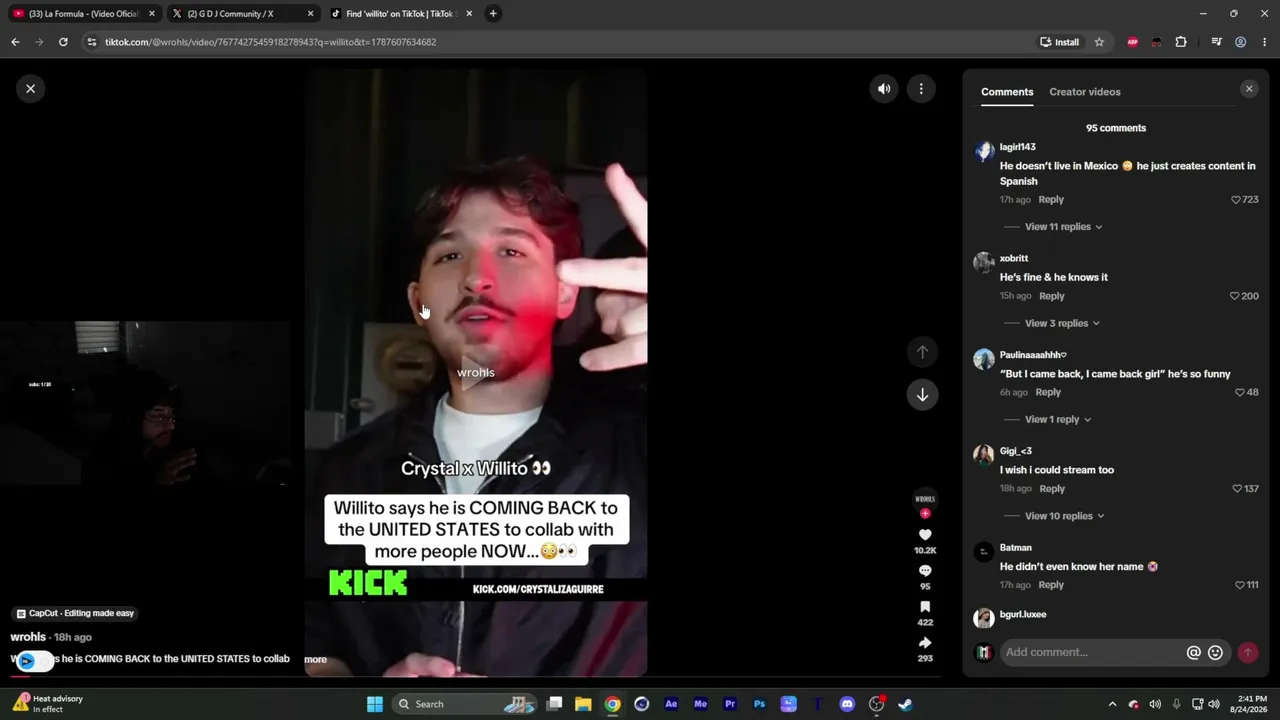
Task: Follow wrohls with the red plus button
Action: point(925,513)
